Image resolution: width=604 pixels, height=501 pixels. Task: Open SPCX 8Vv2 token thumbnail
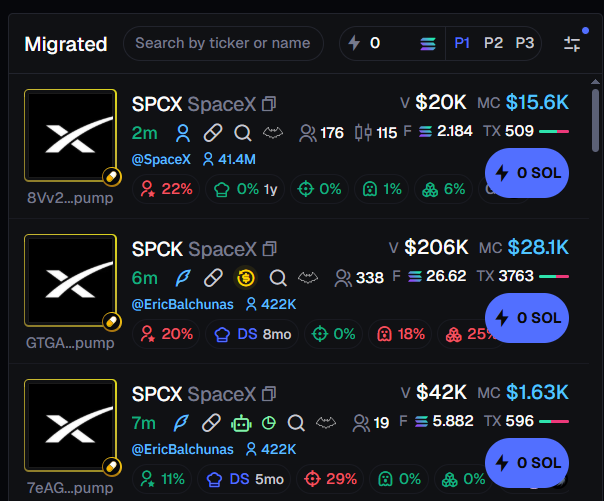point(70,135)
